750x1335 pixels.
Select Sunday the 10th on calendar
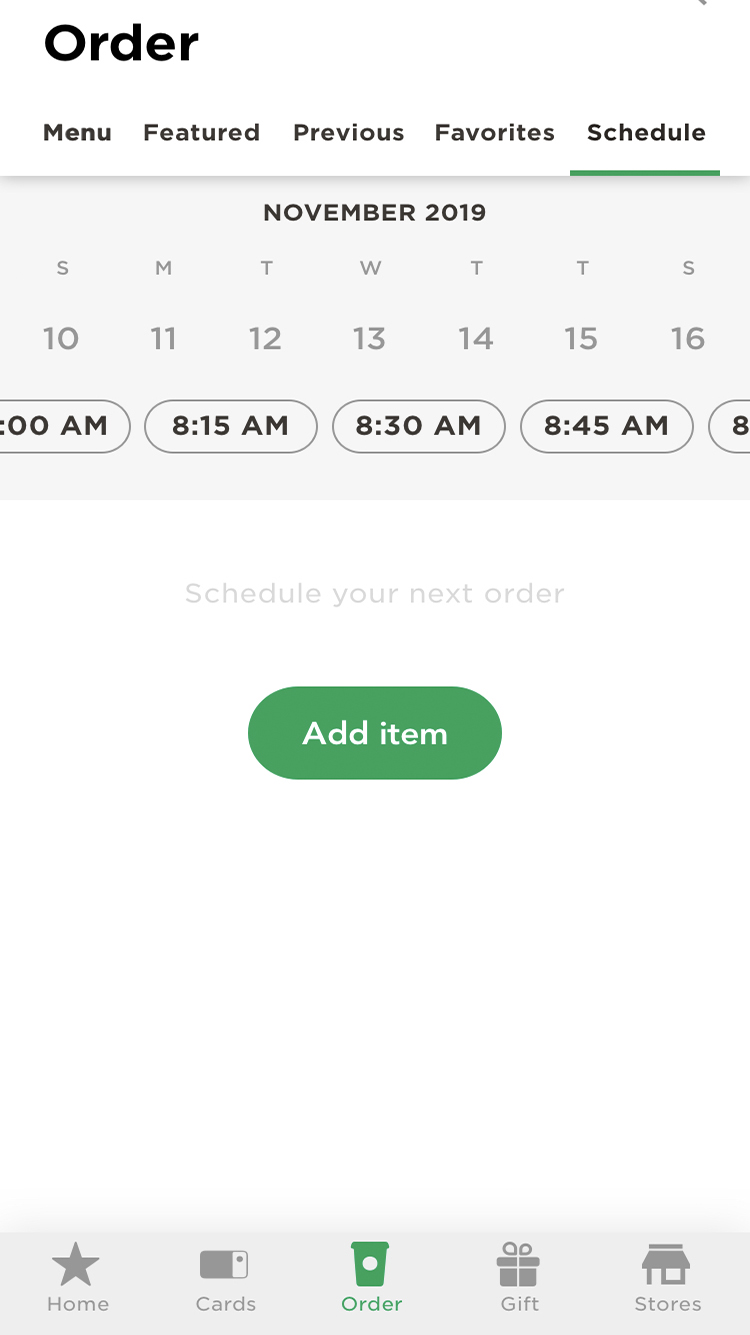click(x=61, y=339)
